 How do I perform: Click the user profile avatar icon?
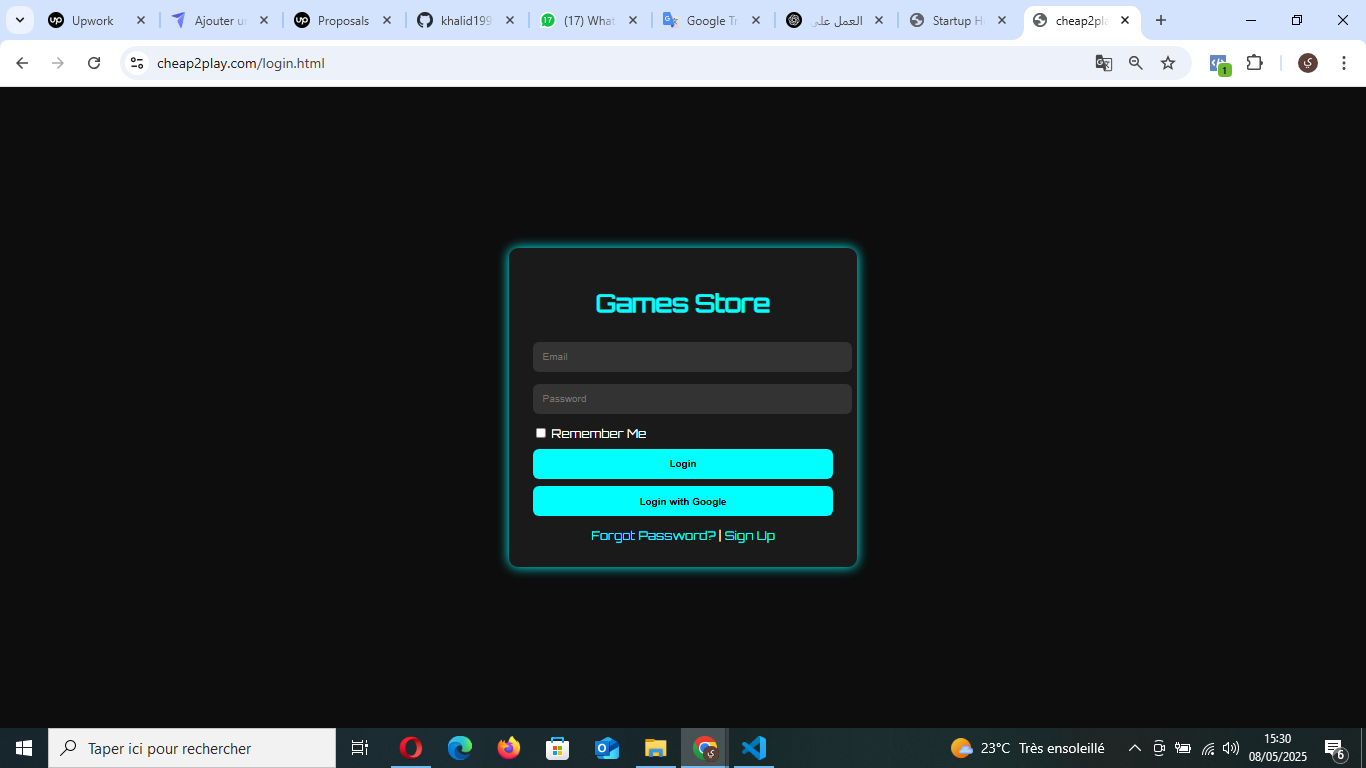click(x=1308, y=63)
